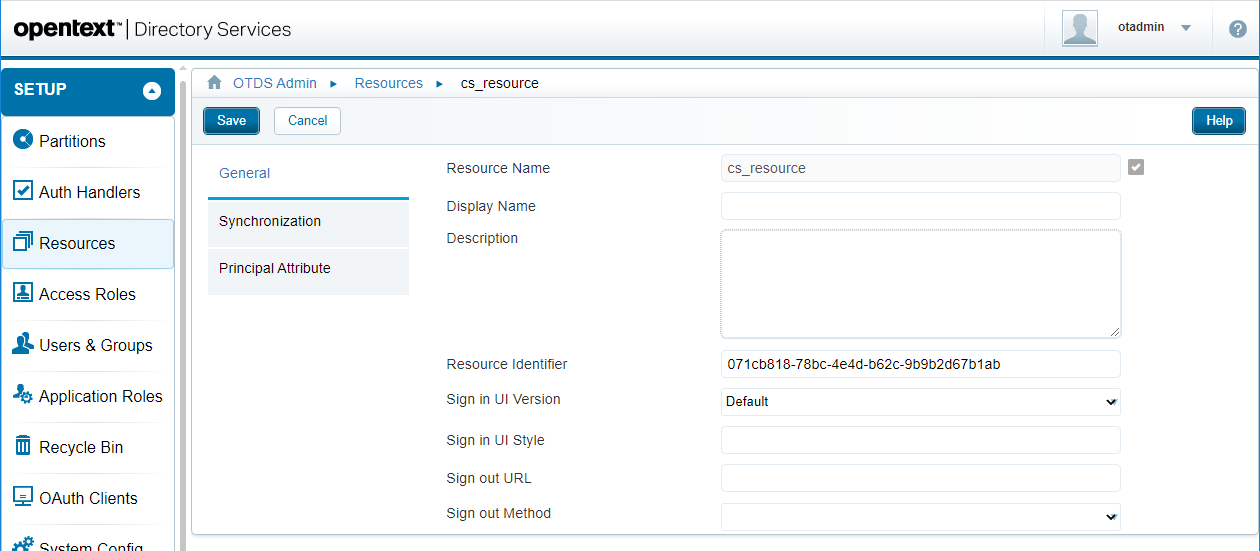Open the Sign in UI Version dropdown
The height and width of the screenshot is (551, 1260).
920,402
